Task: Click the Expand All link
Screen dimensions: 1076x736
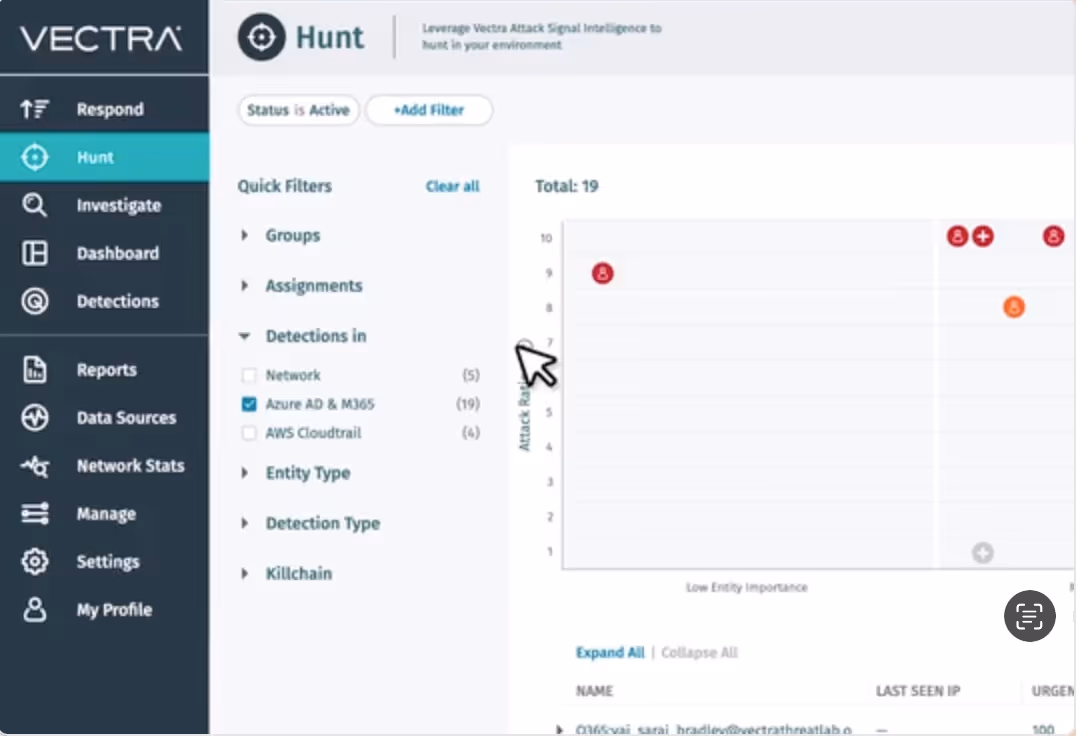Action: click(x=610, y=652)
